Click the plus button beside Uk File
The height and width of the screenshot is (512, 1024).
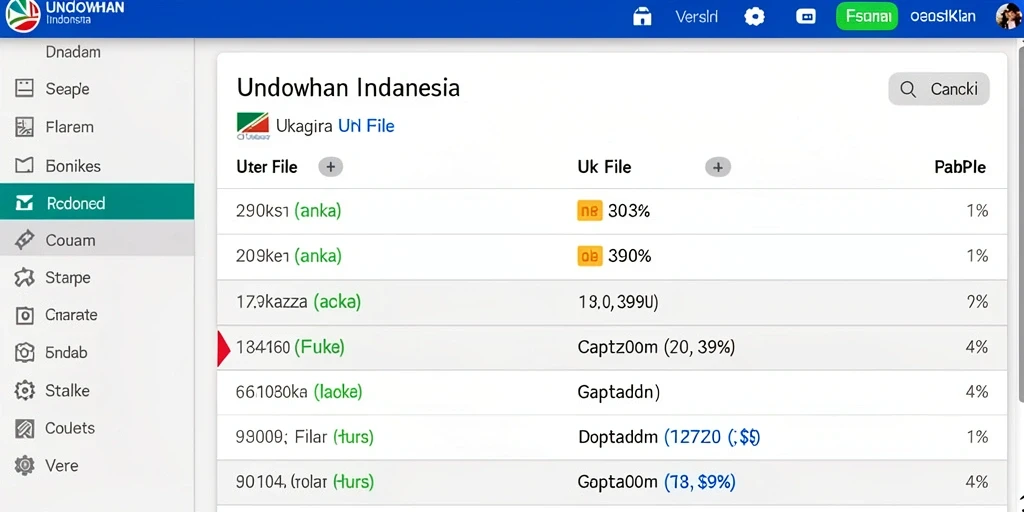pos(718,167)
